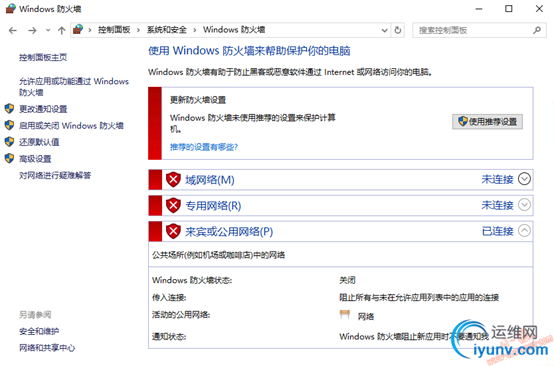Open recent locations dropdown arrow
The image size is (554, 366).
(48, 31)
